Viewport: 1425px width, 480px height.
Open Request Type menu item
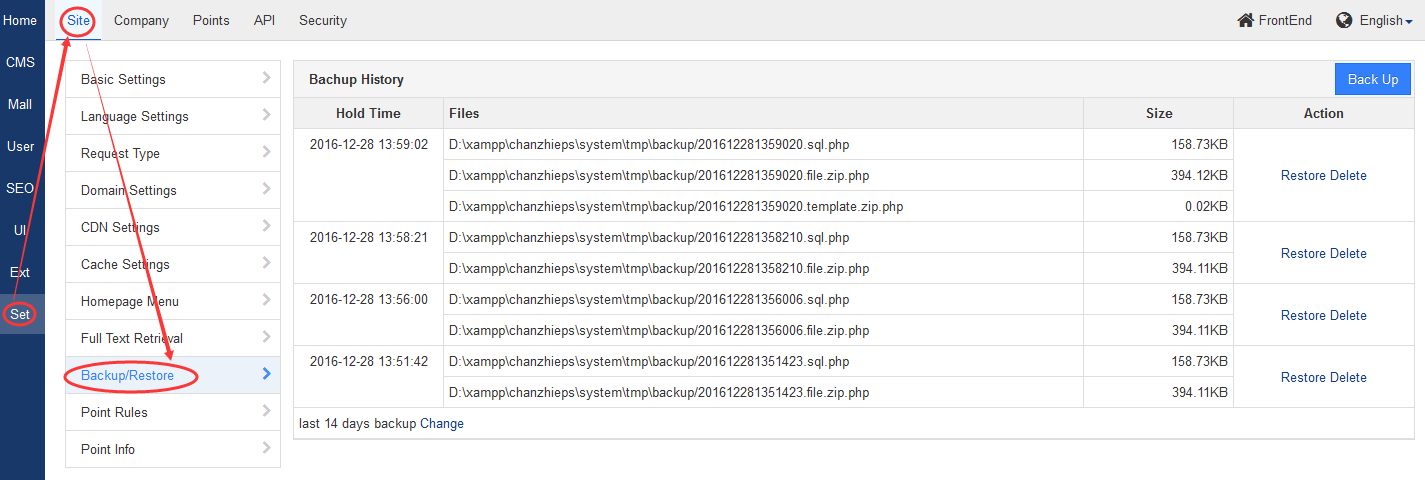click(173, 153)
